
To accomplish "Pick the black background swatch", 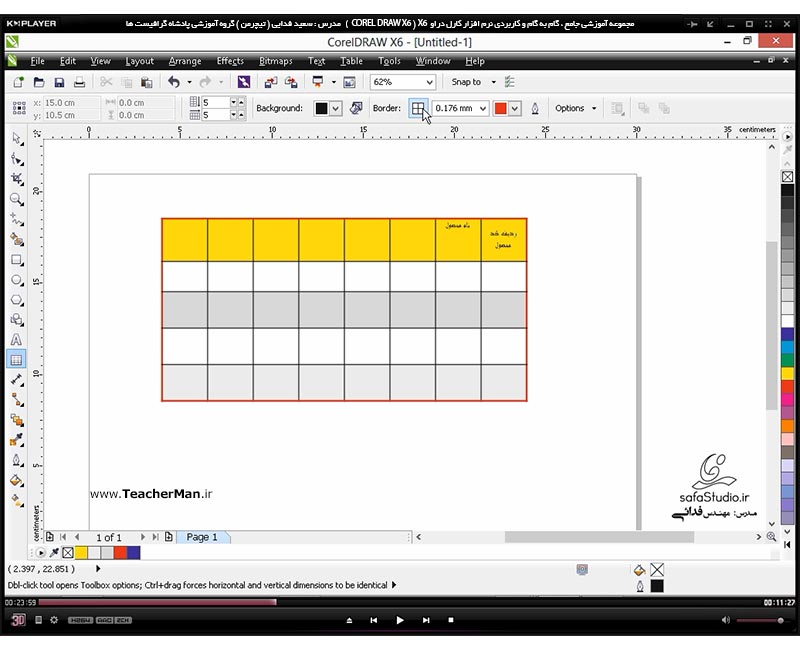I will click(x=321, y=108).
